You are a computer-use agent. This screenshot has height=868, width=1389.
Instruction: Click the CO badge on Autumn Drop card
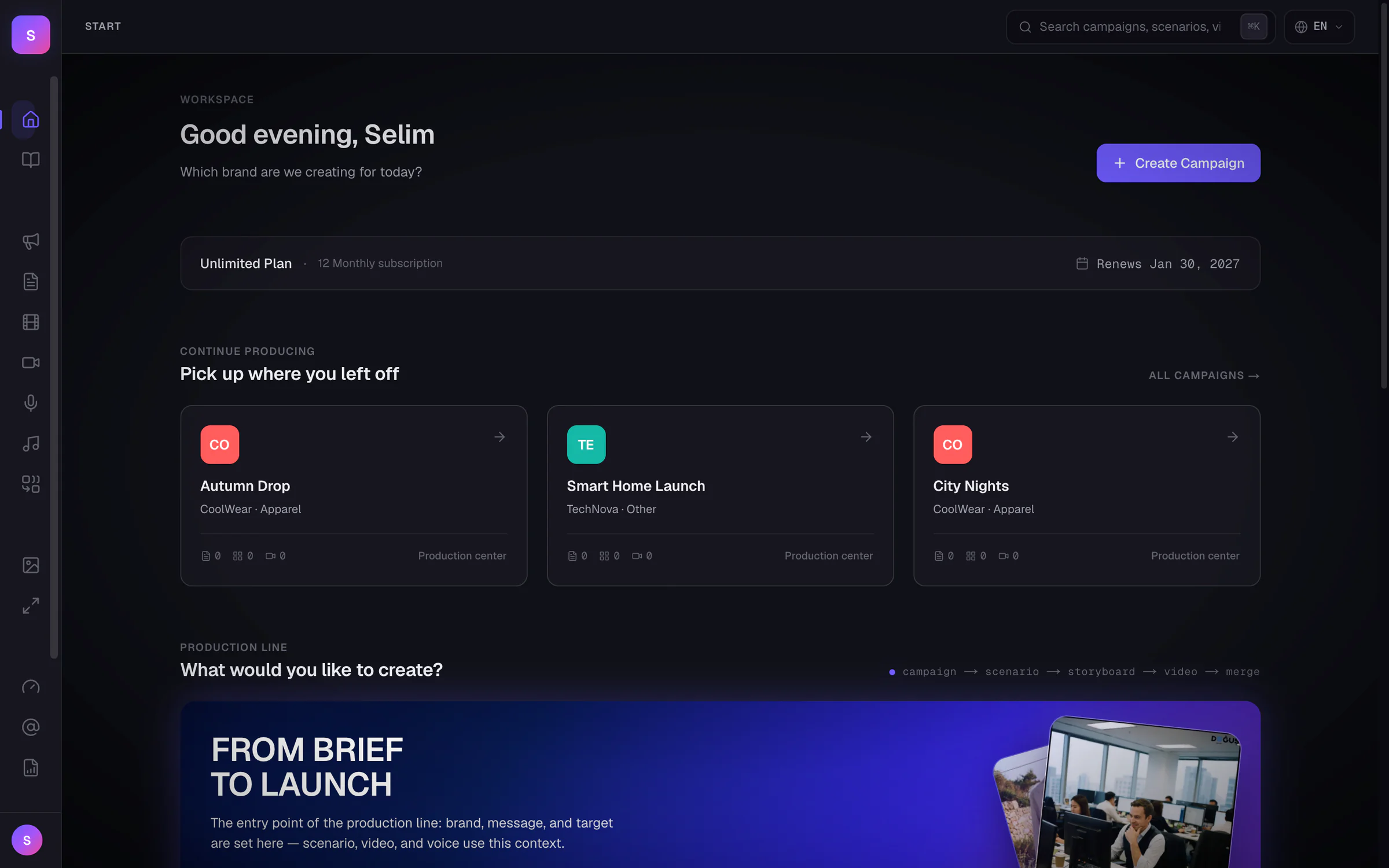(219, 444)
